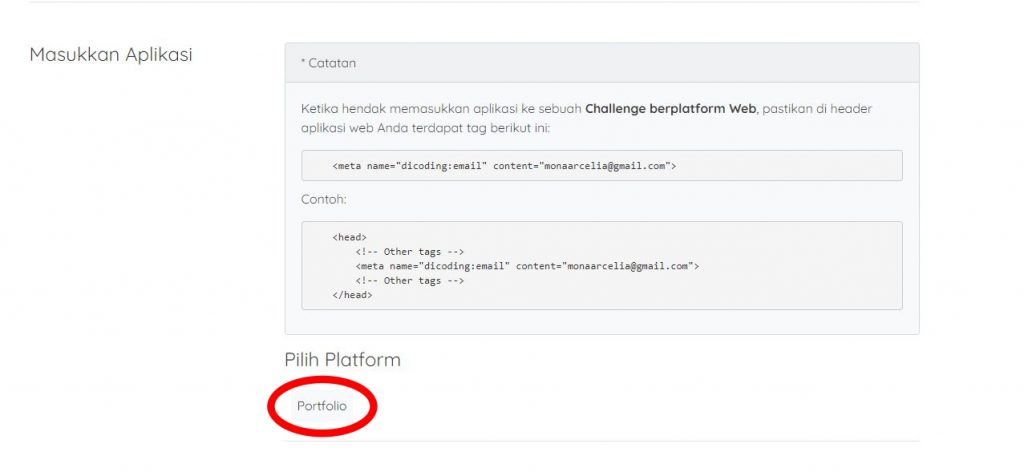Image resolution: width=1024 pixels, height=472 pixels.
Task: Click the closing </head> line in example
Action: coord(352,295)
